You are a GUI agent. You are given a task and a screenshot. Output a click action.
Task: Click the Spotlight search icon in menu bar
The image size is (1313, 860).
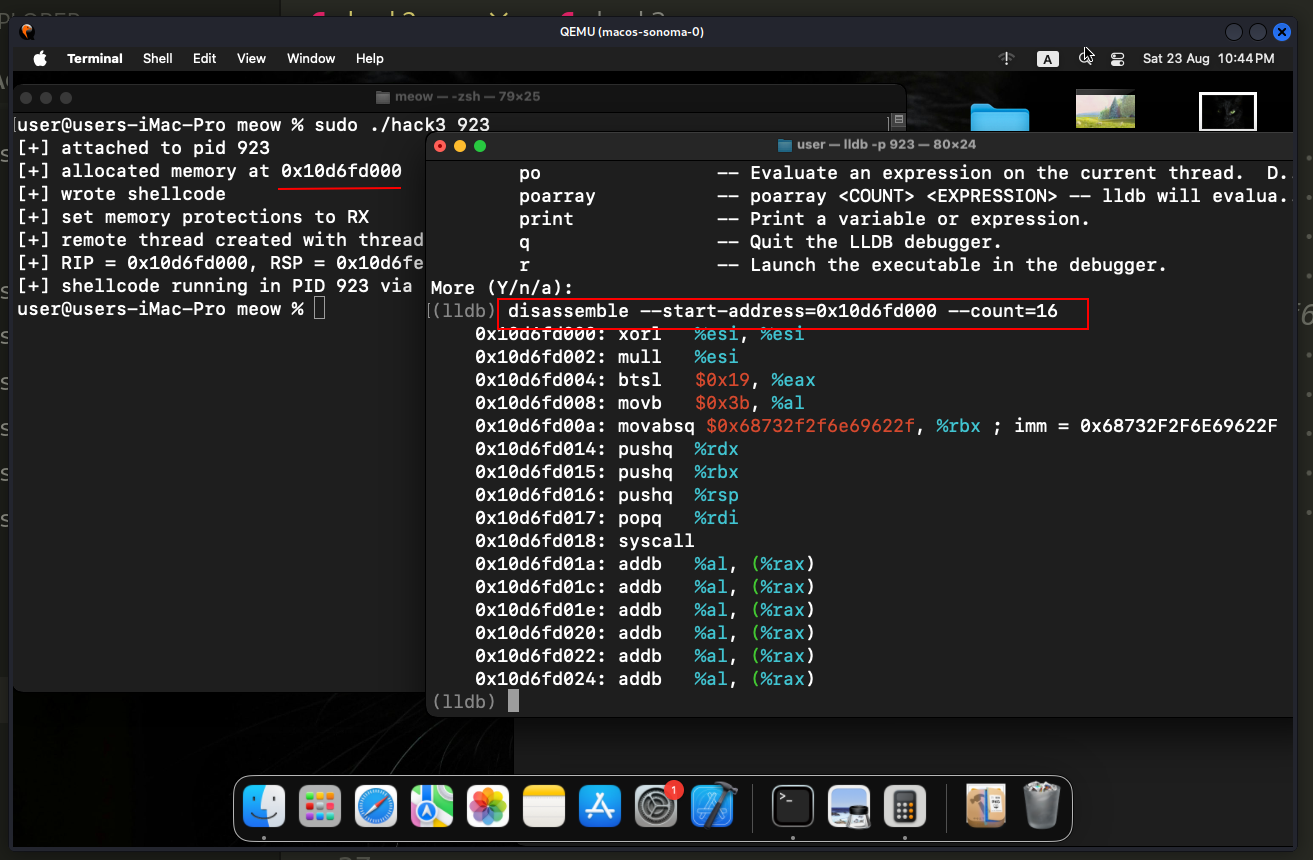[1086, 58]
